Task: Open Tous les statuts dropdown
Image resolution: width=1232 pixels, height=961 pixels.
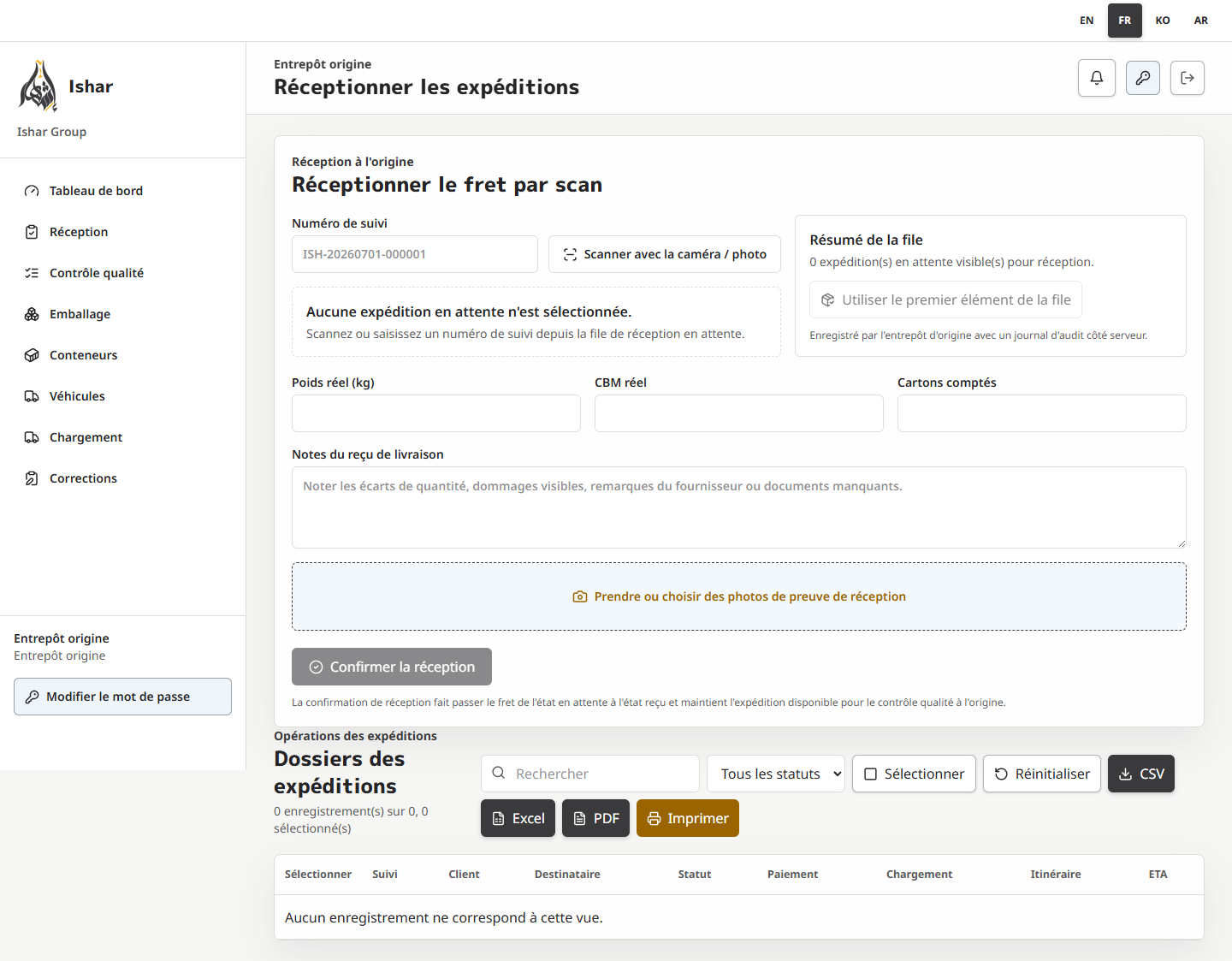Action: [776, 774]
